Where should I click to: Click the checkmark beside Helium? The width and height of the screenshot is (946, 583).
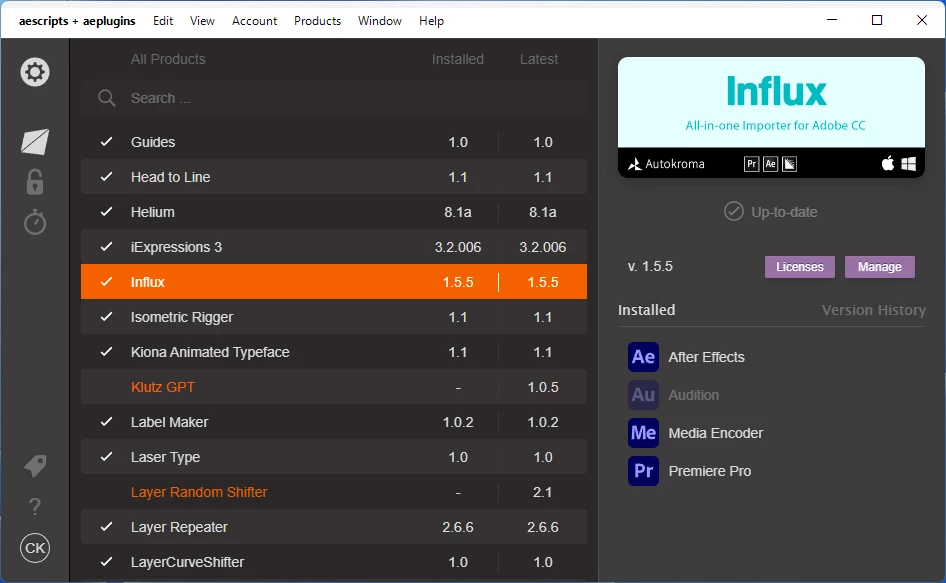point(106,212)
